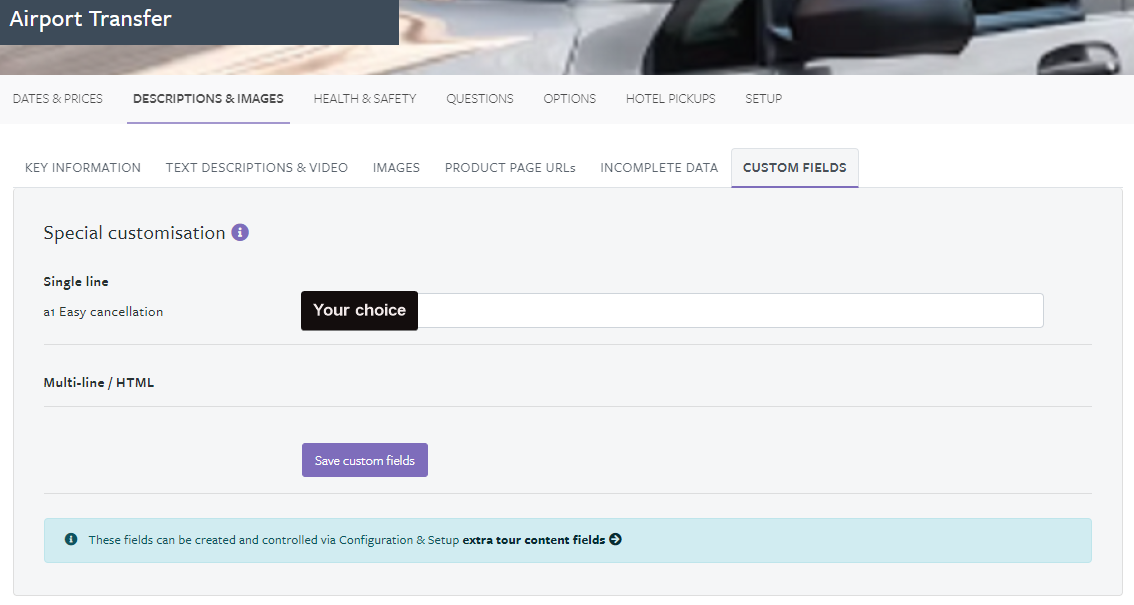
Task: Click the CUSTOM FIELDS sub-tab
Action: 794,167
